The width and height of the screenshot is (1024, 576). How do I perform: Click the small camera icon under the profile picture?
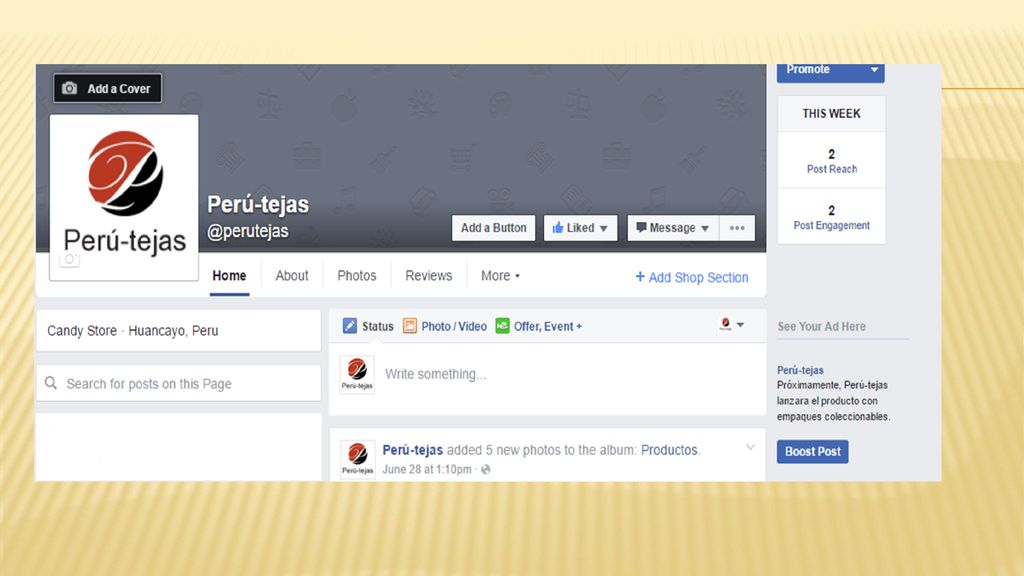[69, 259]
